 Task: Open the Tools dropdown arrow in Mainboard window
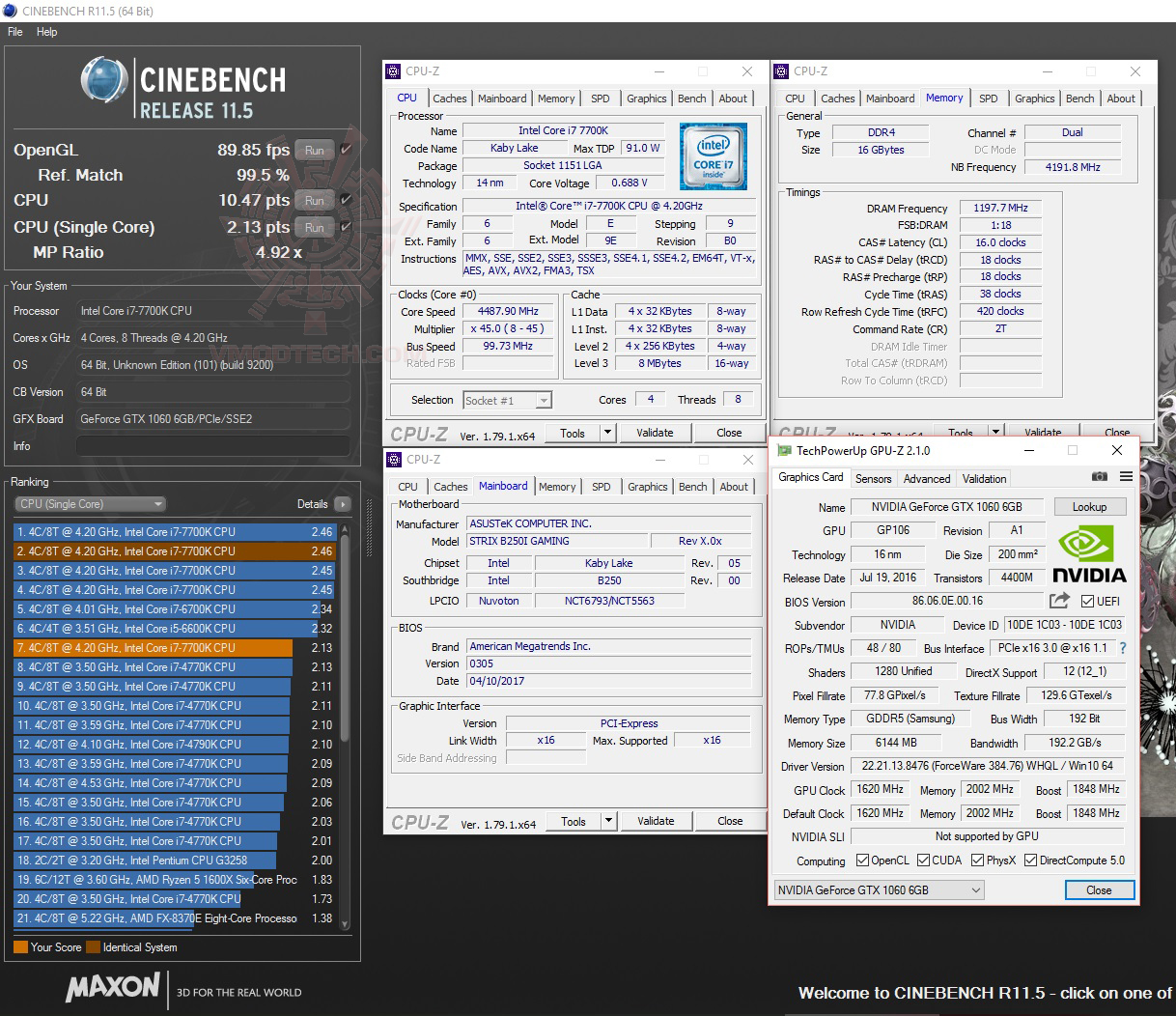tap(608, 821)
